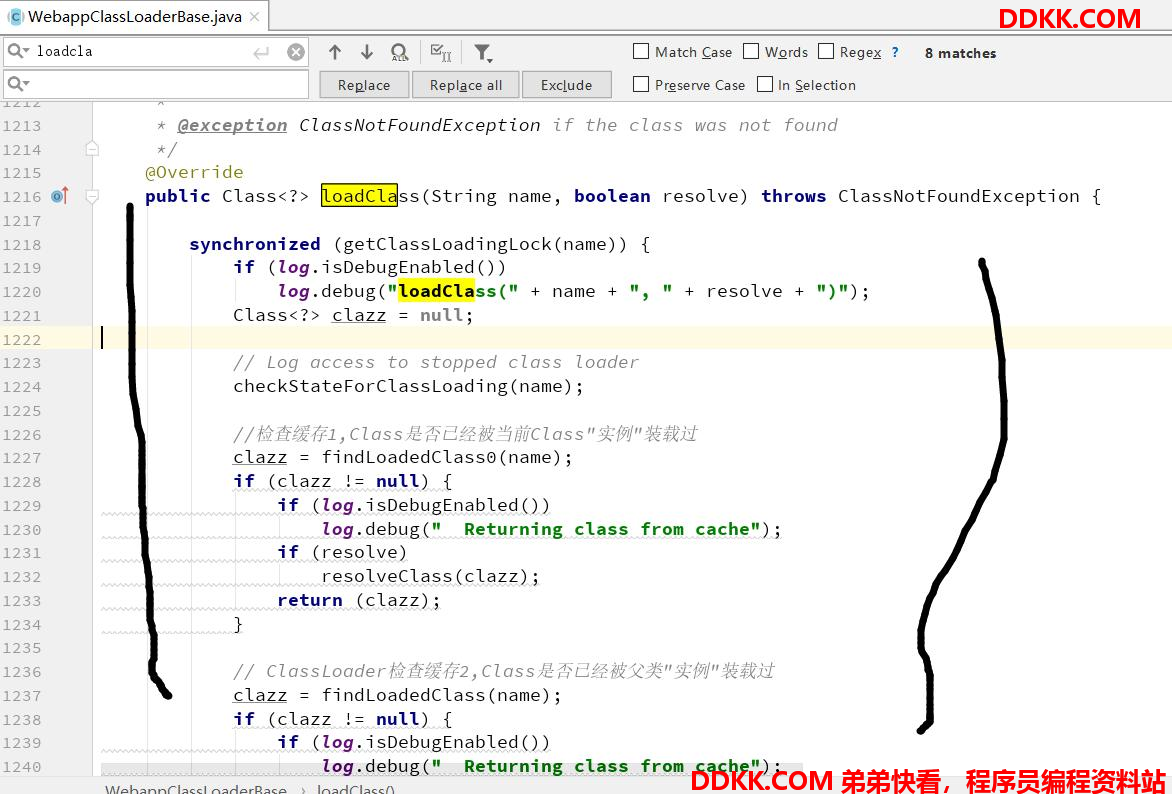1172x794 pixels.
Task: Enable the Regex checkbox
Action: pyautogui.click(x=826, y=51)
